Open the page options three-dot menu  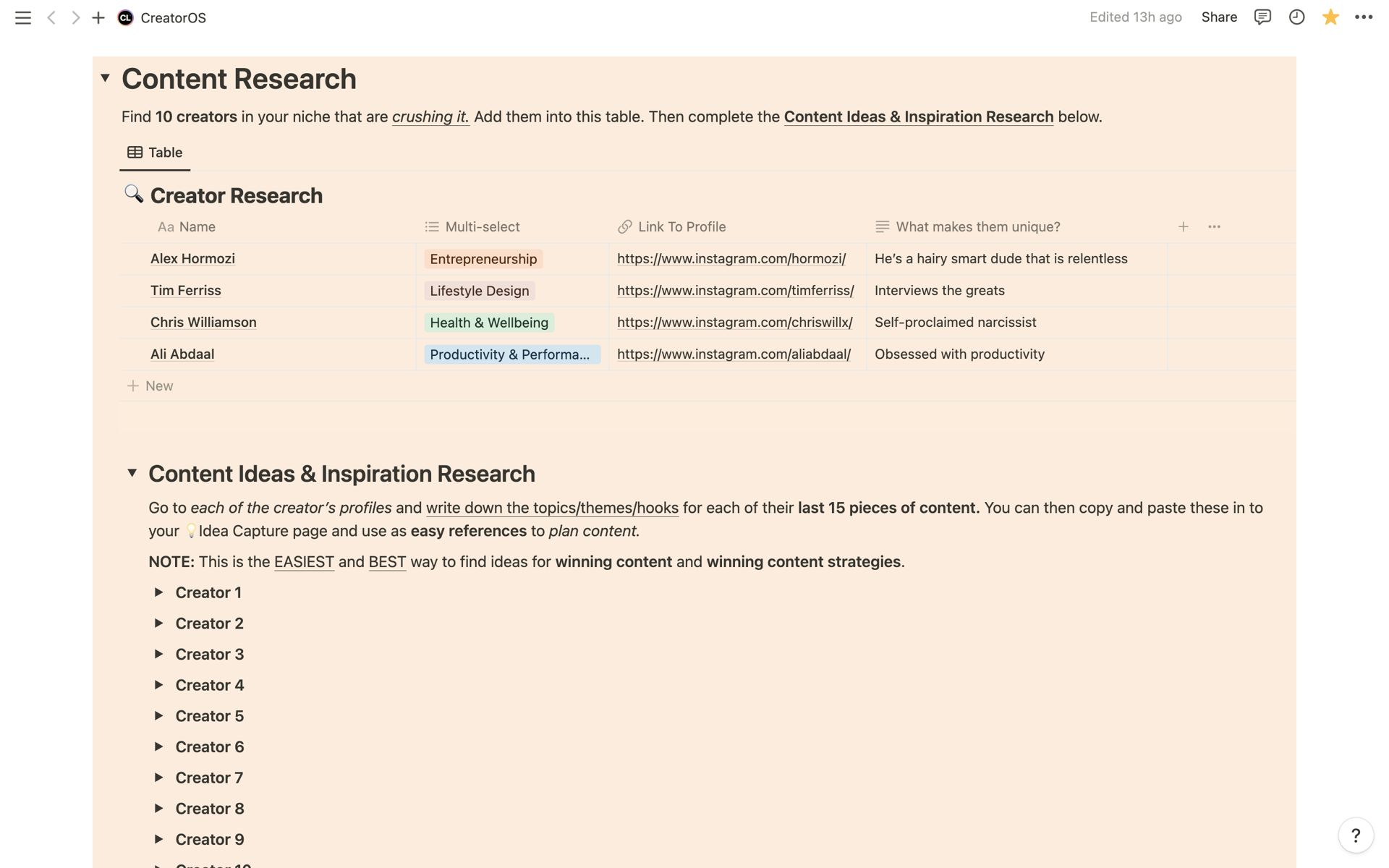(1364, 17)
